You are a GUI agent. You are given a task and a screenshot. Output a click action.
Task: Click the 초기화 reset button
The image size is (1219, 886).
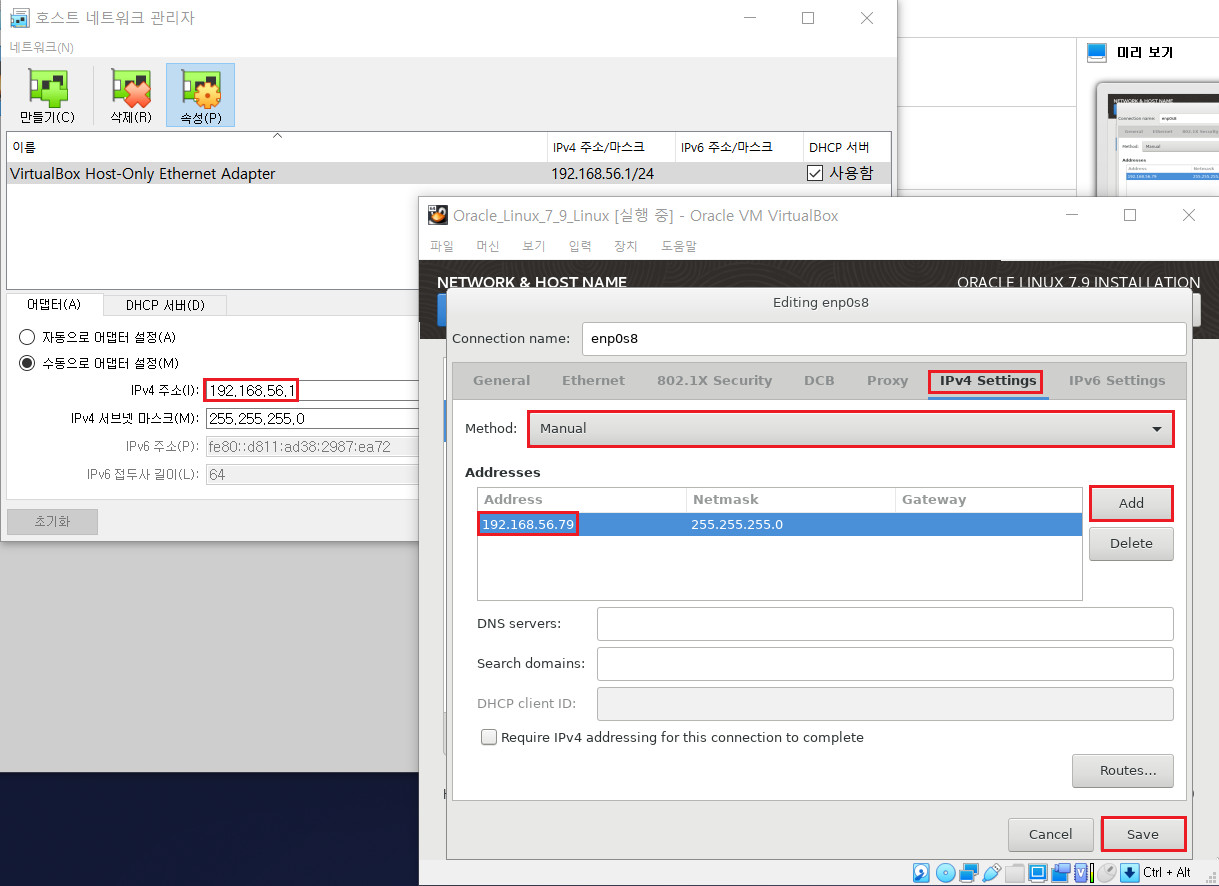(52, 521)
